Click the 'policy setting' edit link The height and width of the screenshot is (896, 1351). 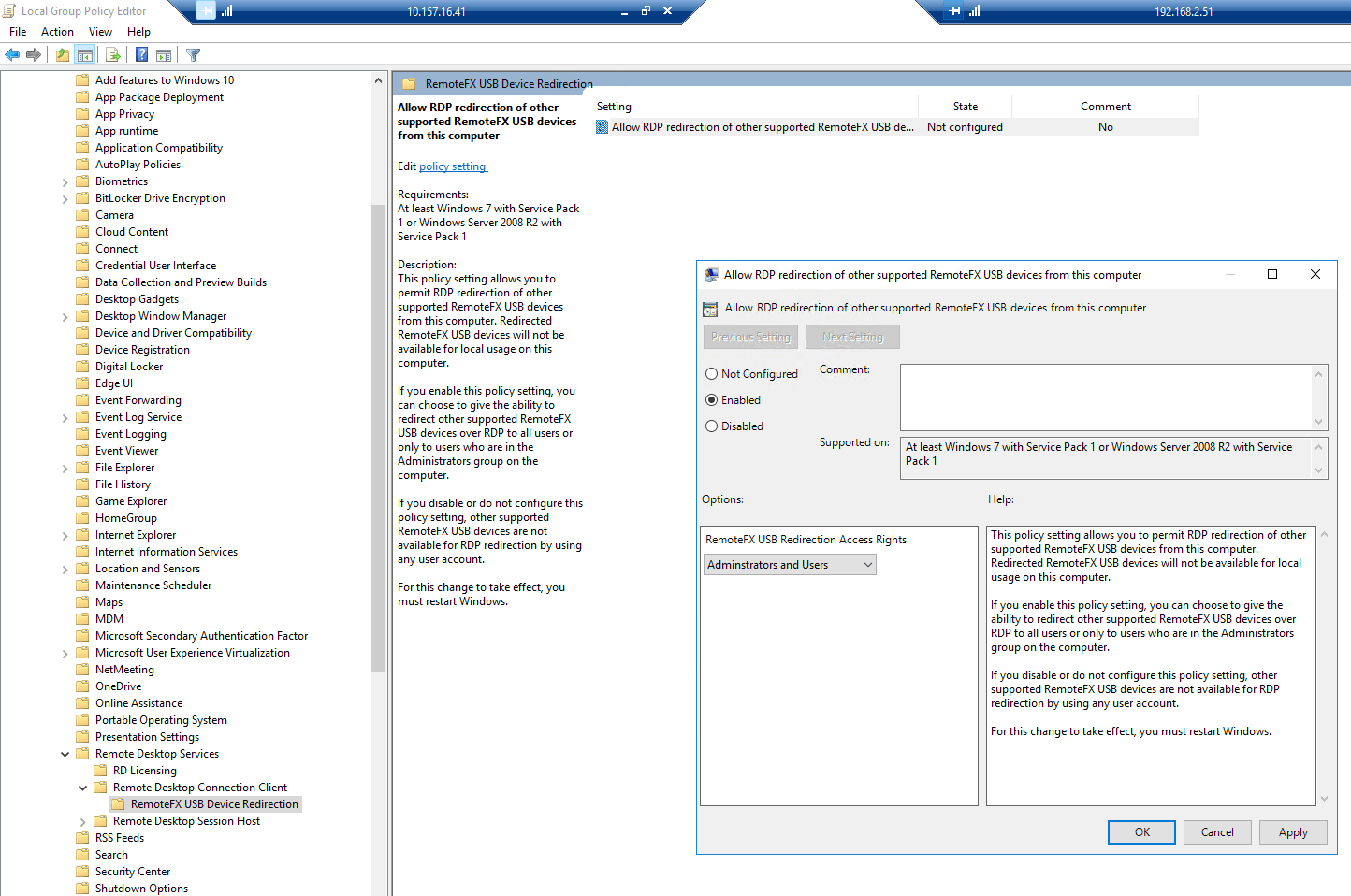453,166
